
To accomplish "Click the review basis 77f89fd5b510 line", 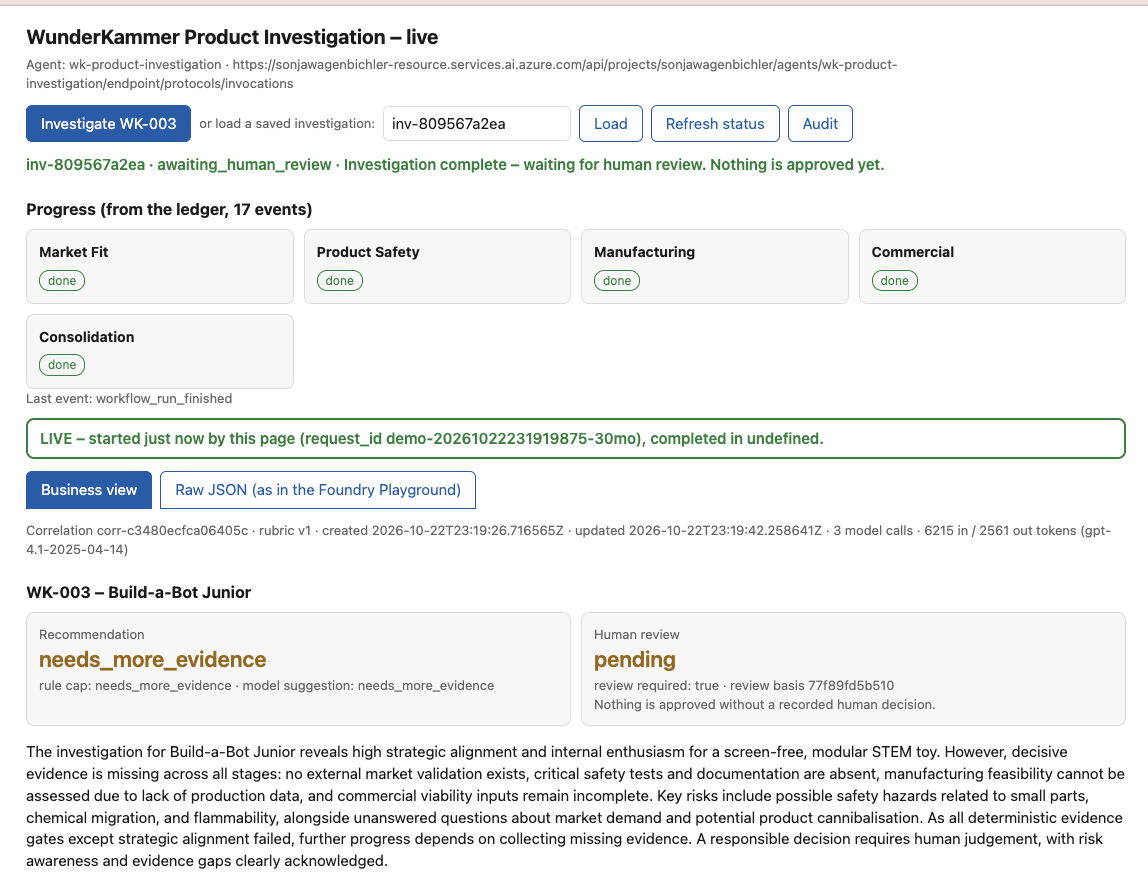I will 744,686.
